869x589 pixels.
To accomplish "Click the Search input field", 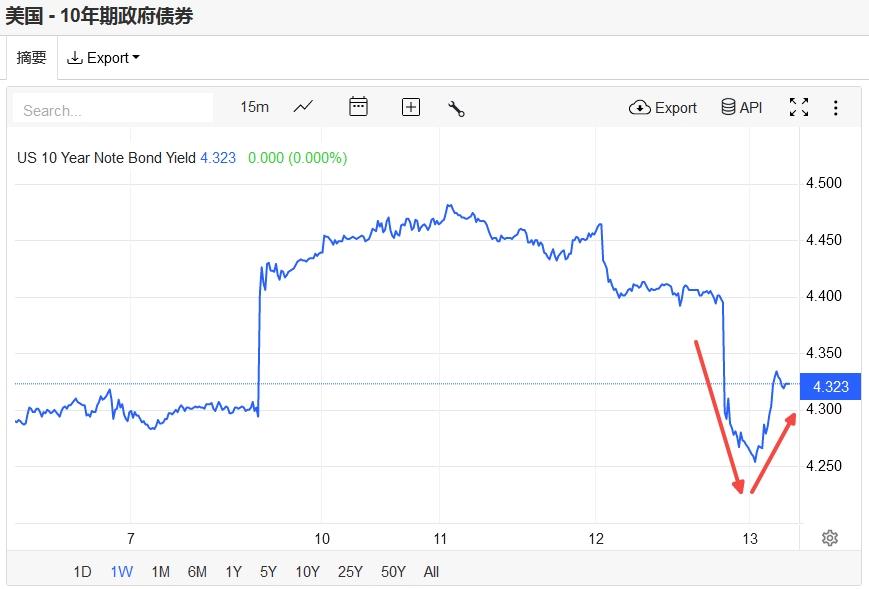I will coord(113,109).
